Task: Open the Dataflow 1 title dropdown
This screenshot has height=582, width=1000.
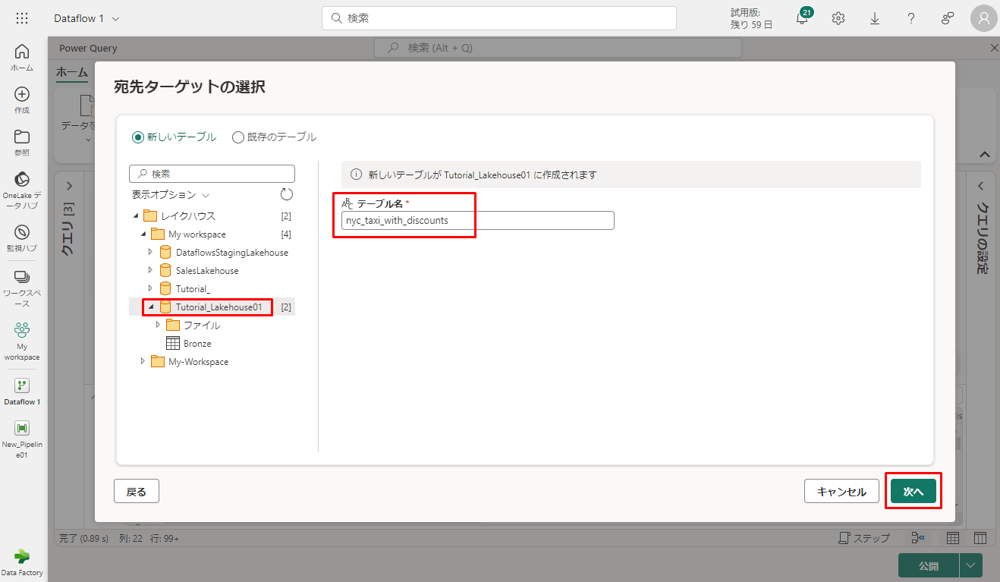Action: coord(115,18)
